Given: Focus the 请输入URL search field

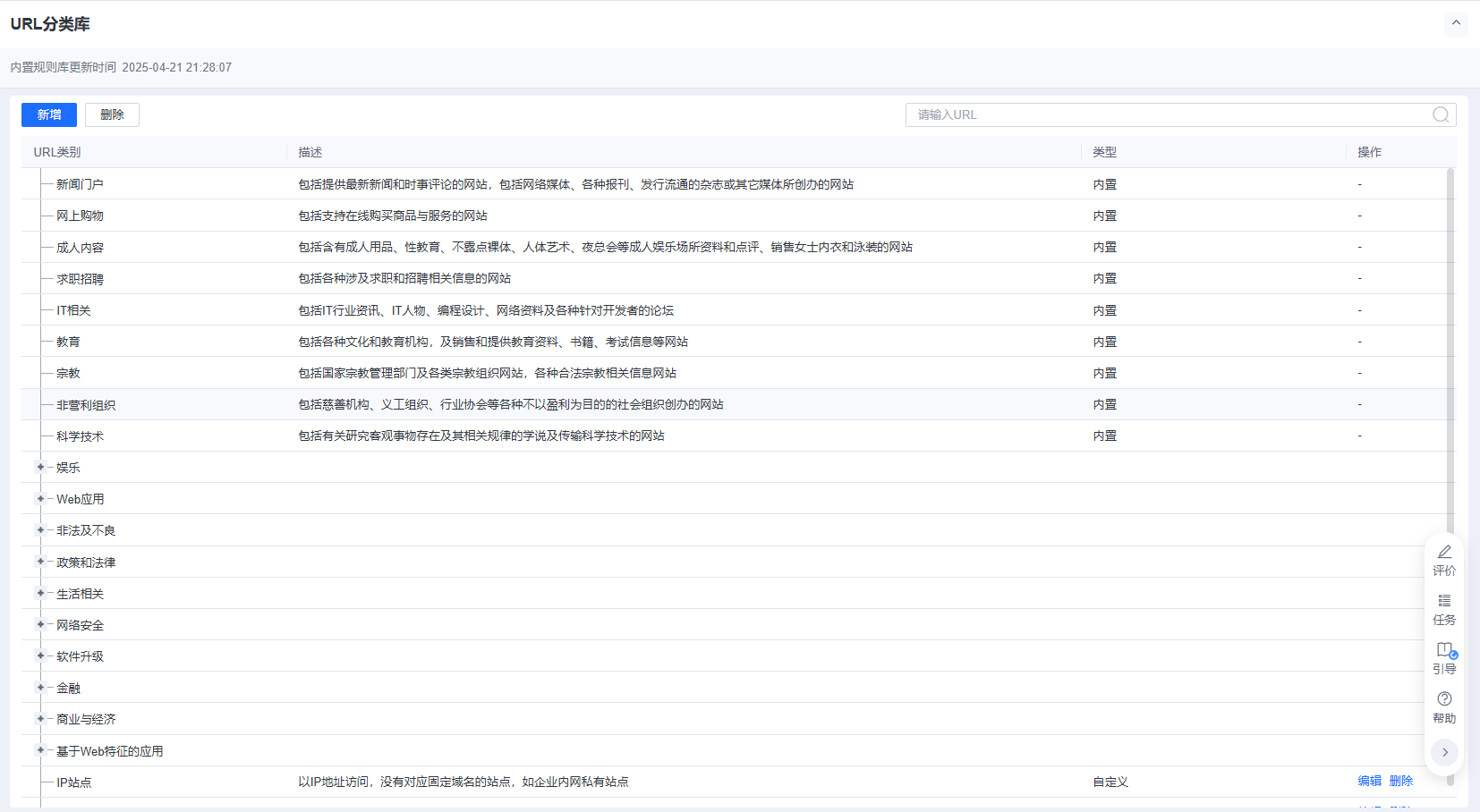Looking at the screenshot, I should pos(1163,114).
